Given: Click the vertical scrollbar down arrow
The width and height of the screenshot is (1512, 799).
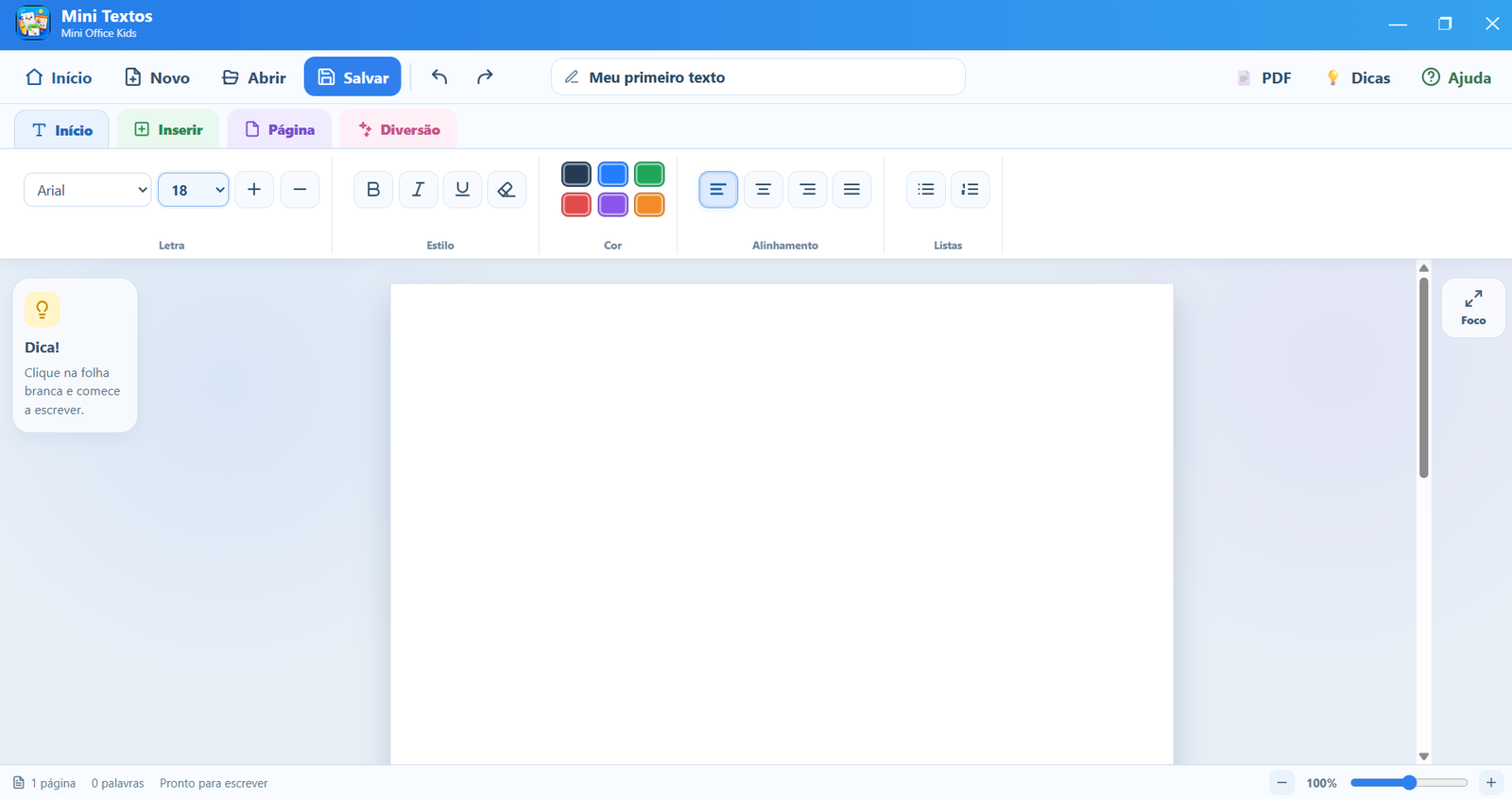Looking at the screenshot, I should (x=1424, y=756).
